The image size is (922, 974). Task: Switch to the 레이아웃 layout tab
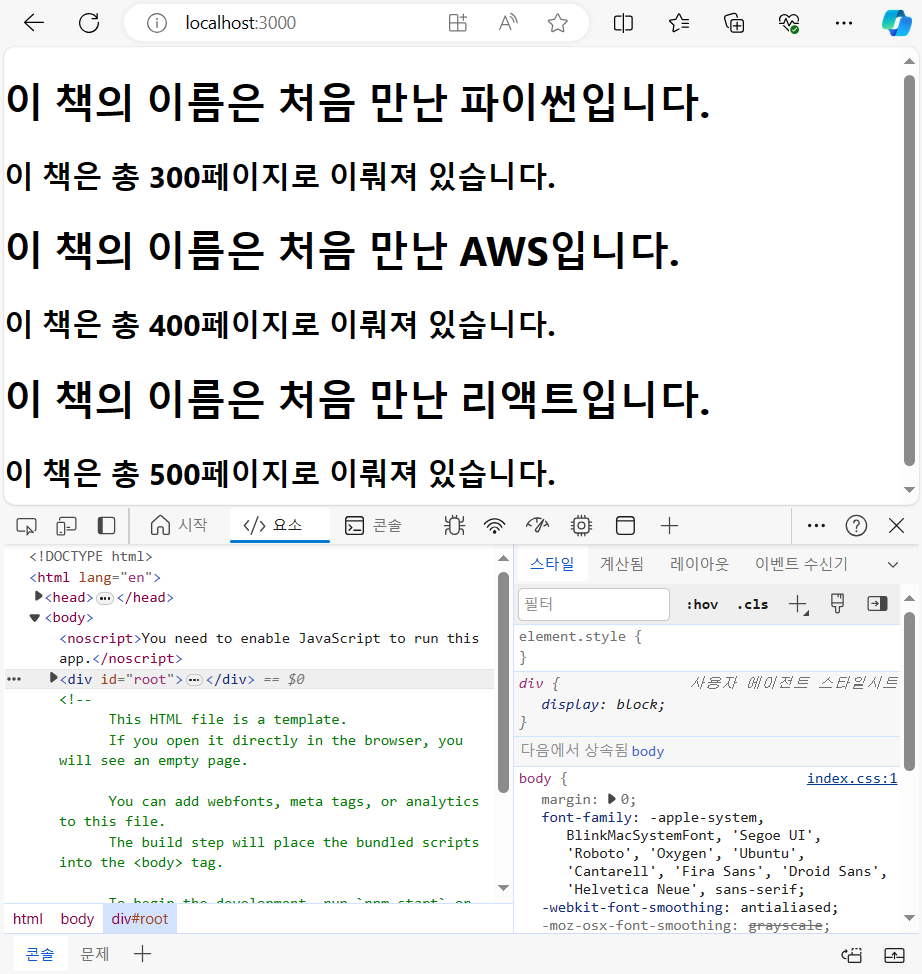point(699,564)
